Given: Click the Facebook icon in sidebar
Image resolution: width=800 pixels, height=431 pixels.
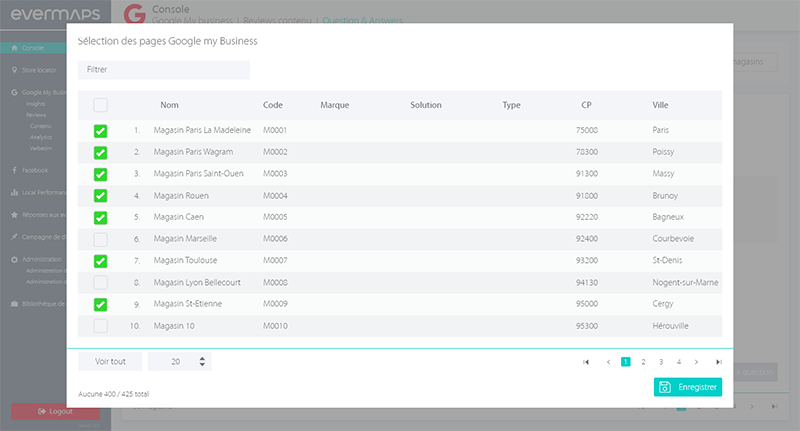Looking at the screenshot, I should tap(13, 170).
